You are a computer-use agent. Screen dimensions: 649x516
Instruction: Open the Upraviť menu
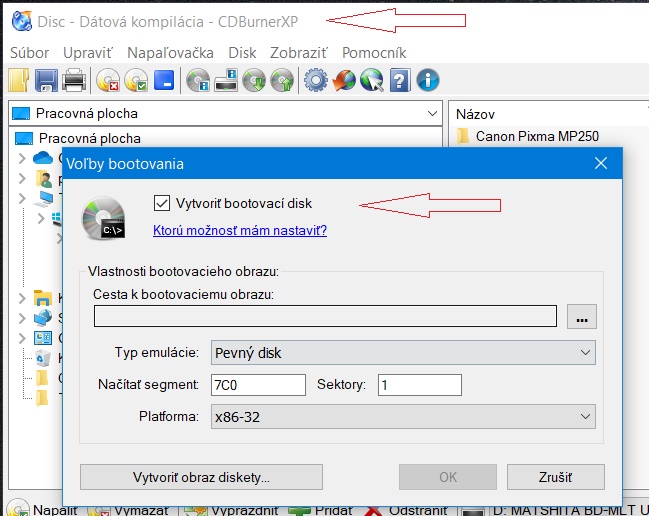coord(88,53)
